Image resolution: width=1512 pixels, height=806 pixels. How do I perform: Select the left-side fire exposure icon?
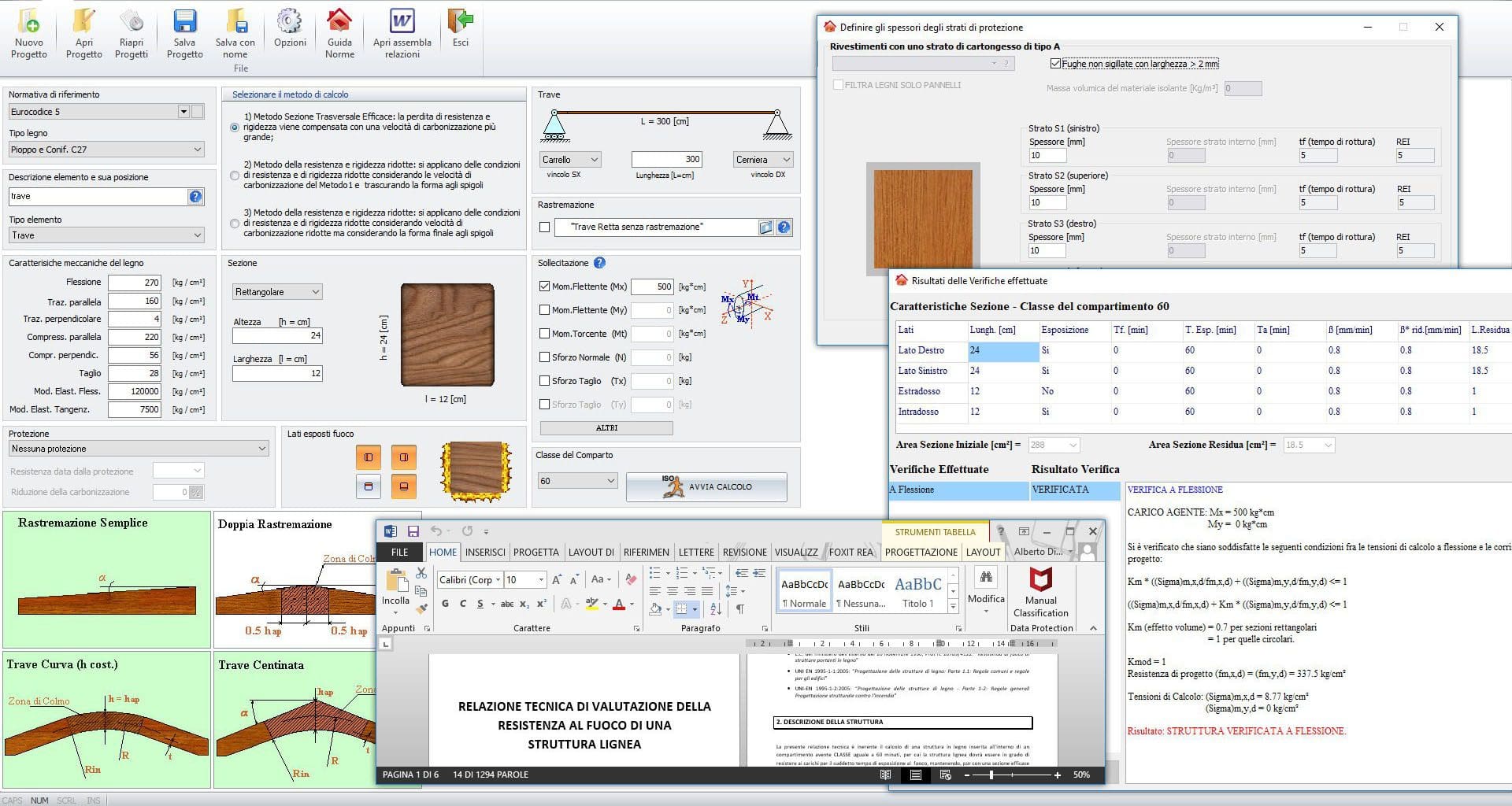pyautogui.click(x=368, y=457)
